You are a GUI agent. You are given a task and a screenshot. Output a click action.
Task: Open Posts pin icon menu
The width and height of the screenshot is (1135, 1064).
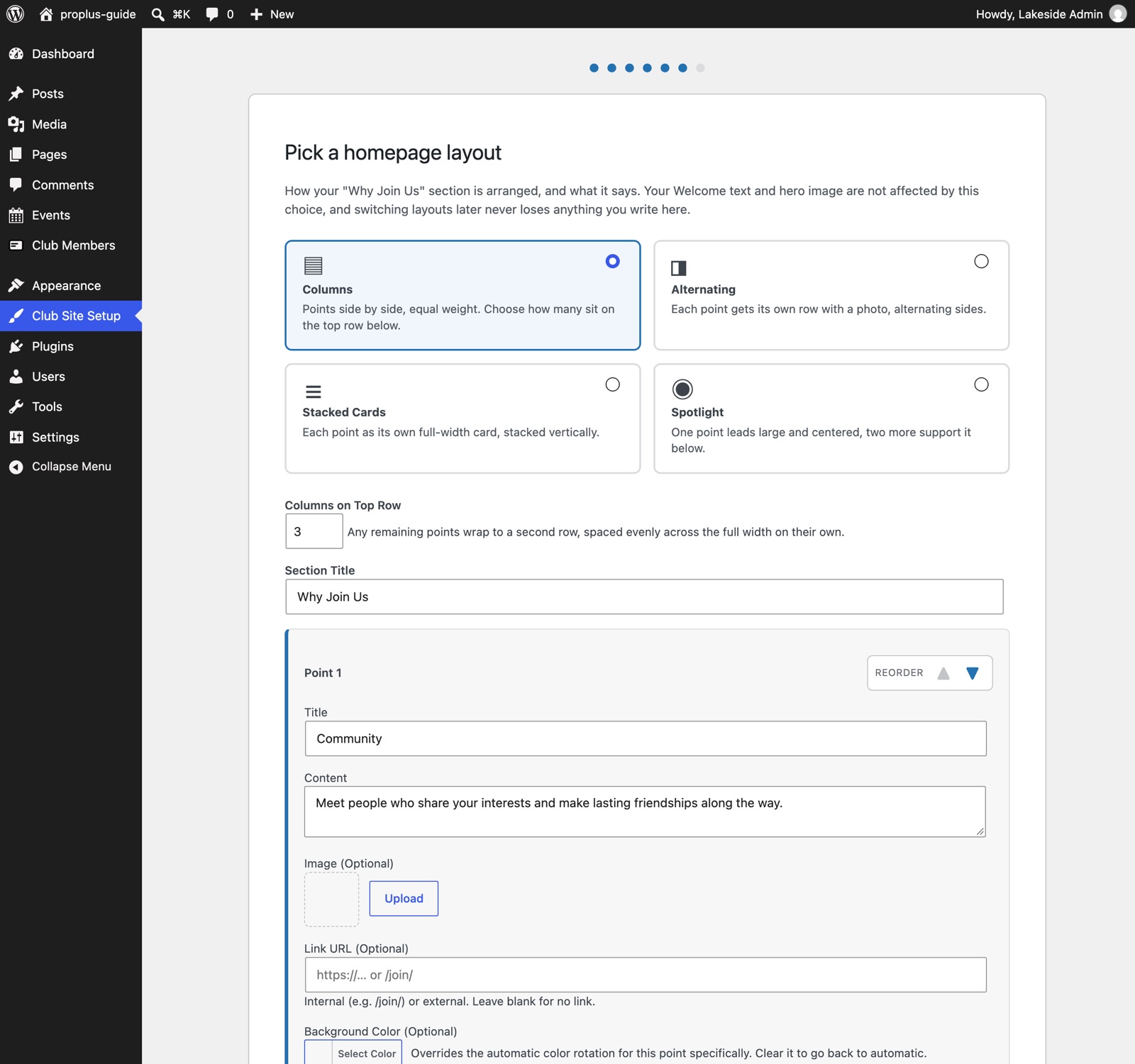[x=16, y=94]
